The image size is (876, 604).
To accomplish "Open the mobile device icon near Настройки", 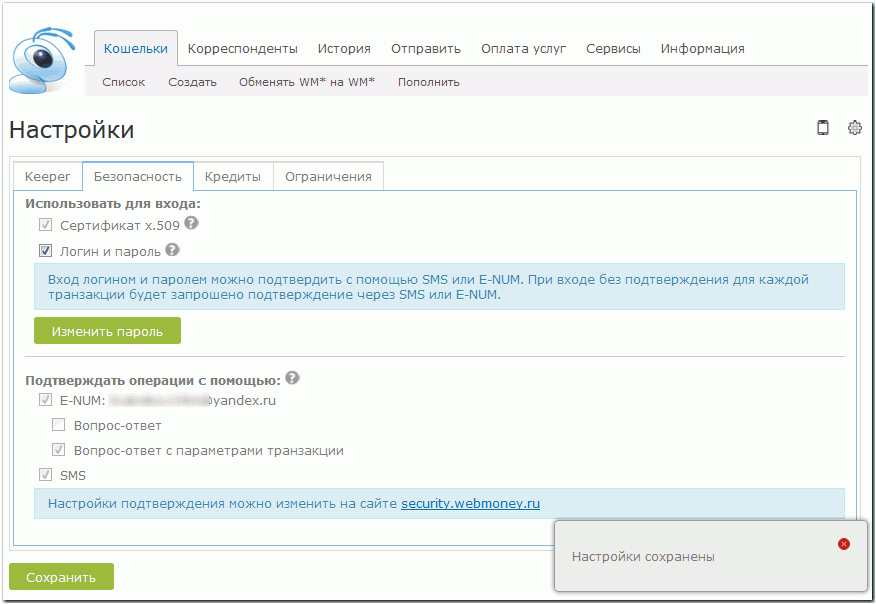I will [x=823, y=127].
